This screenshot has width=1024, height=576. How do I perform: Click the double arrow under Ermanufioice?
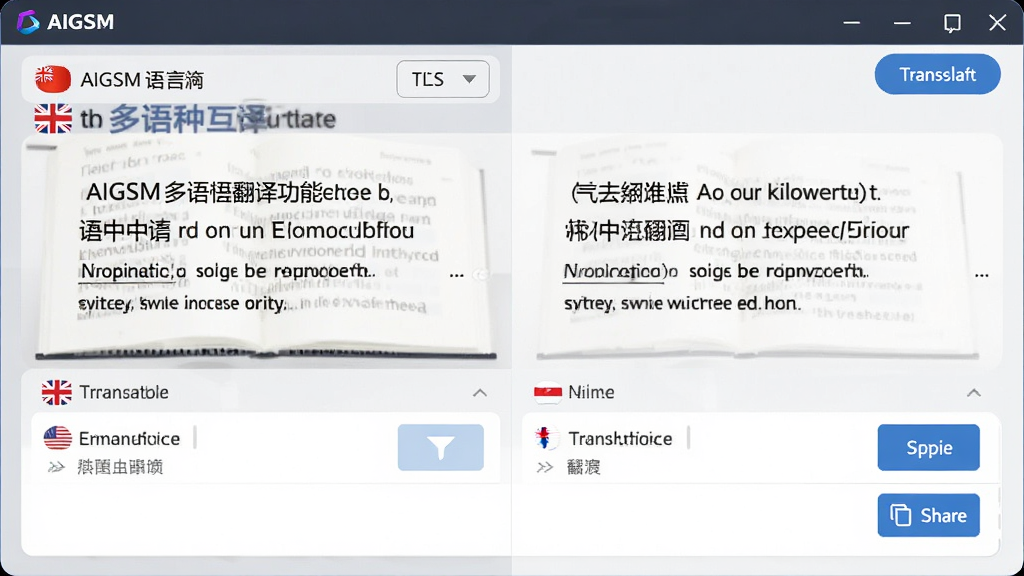pos(57,467)
